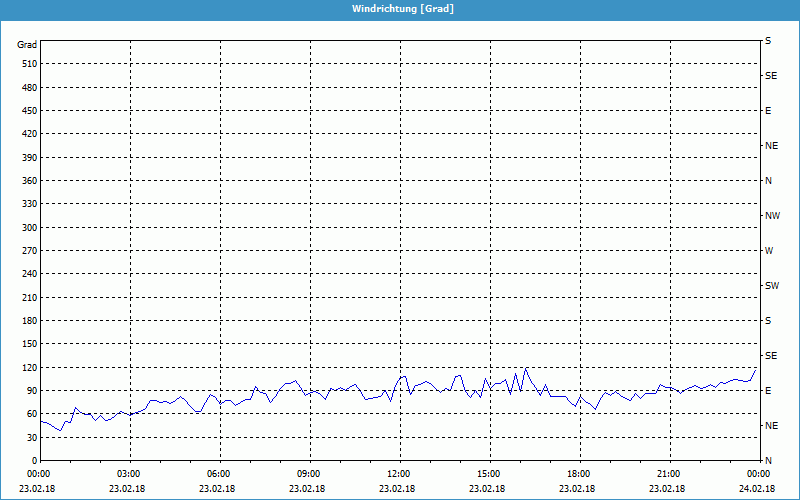Select the W compass label on right axis
This screenshot has width=800, height=500.
pos(769,251)
